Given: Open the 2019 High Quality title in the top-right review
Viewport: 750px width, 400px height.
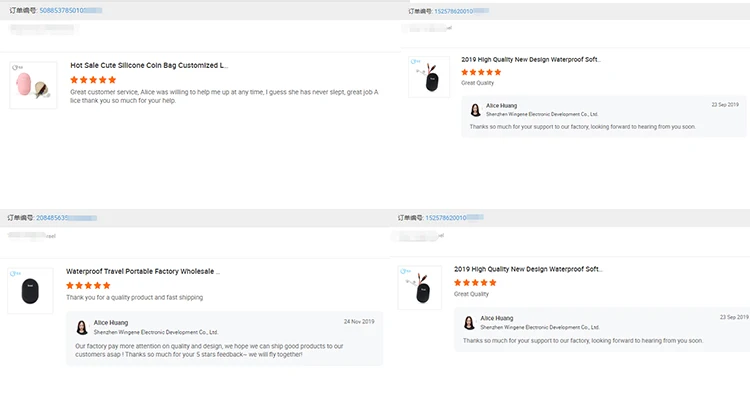Looking at the screenshot, I should click(531, 59).
